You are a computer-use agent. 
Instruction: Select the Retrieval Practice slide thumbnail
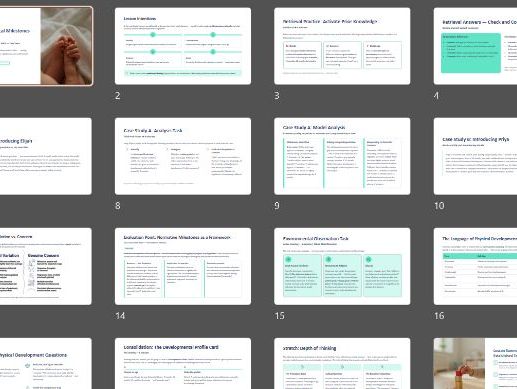(342, 46)
